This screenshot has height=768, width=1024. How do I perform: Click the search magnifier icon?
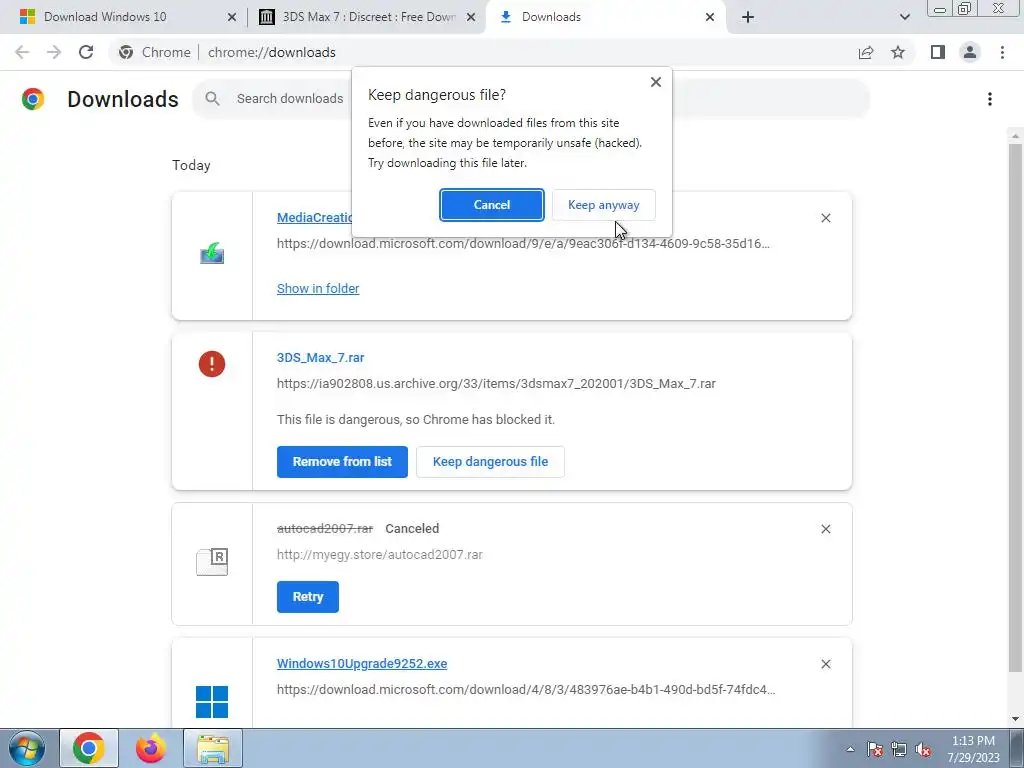(212, 99)
